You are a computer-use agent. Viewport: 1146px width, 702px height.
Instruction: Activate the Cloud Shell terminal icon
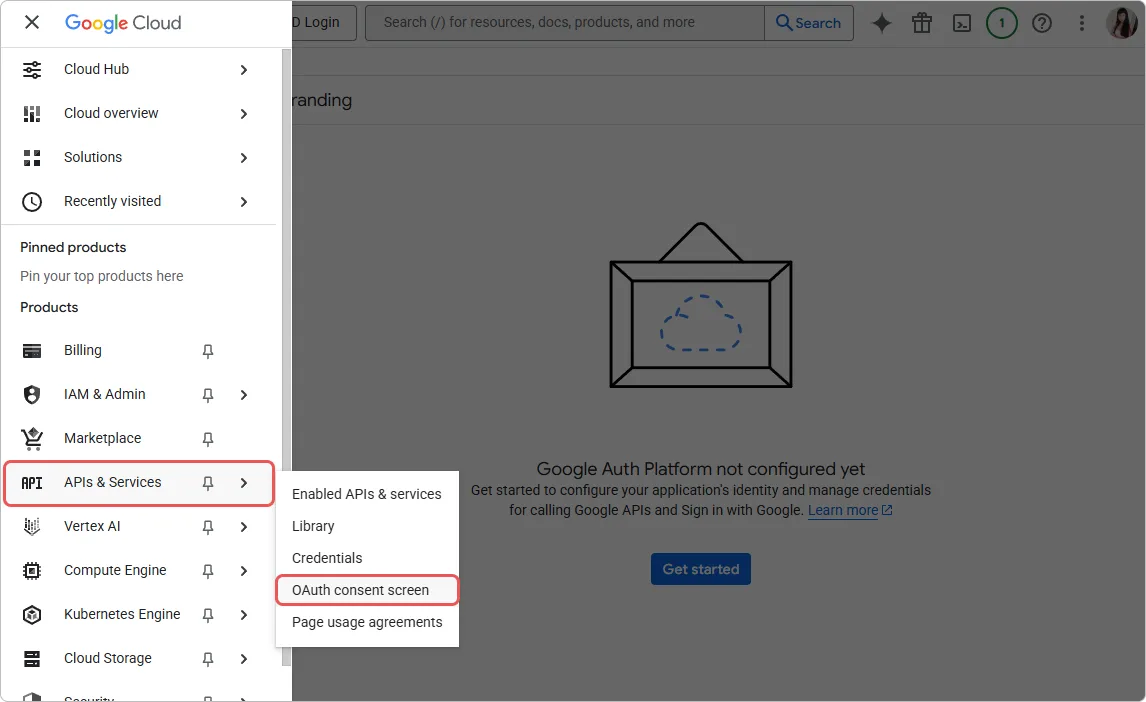(961, 22)
